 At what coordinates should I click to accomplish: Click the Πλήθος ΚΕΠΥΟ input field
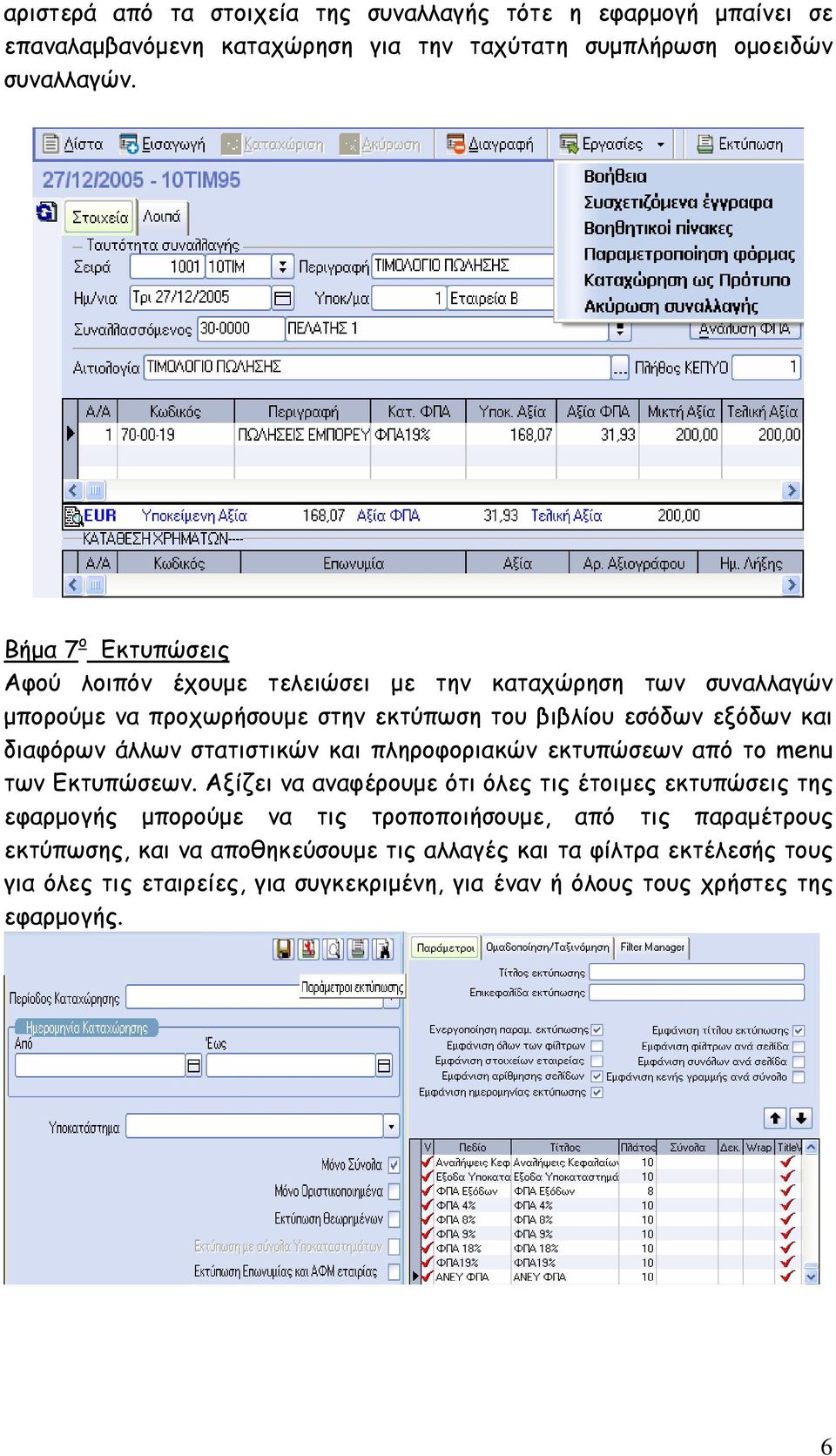[x=766, y=367]
